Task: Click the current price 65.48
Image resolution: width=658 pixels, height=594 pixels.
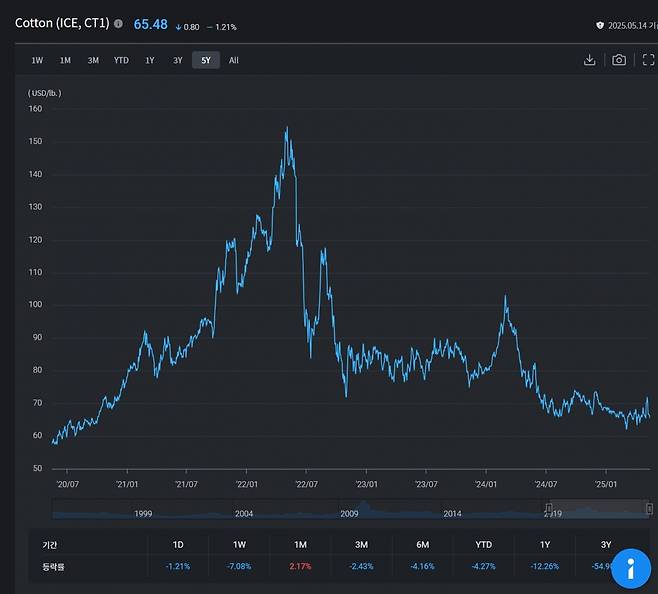Action: (150, 23)
